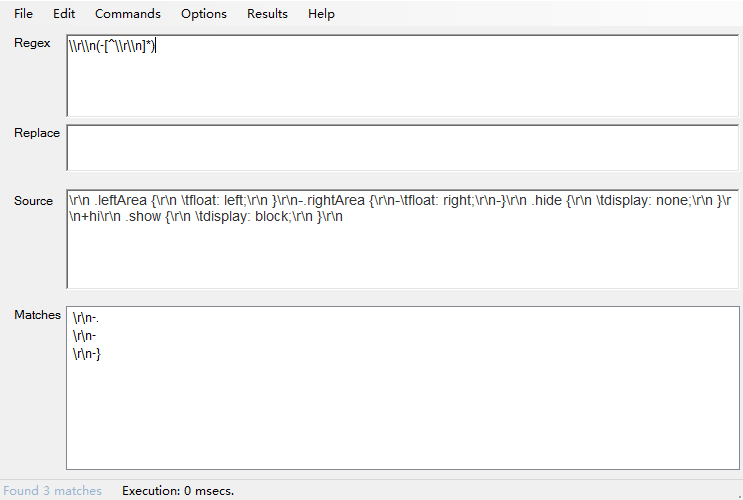This screenshot has width=743, height=500.
Task: Open the Help menu
Action: pyautogui.click(x=321, y=14)
